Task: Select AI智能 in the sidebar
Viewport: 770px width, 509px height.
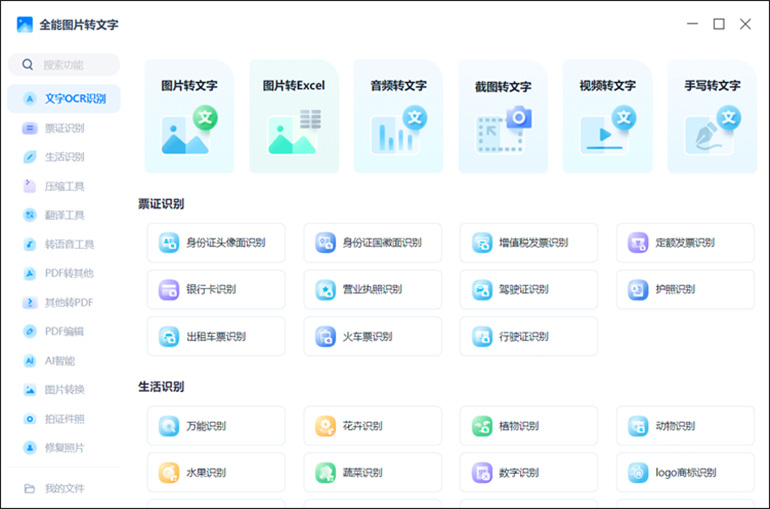Action: click(60, 360)
